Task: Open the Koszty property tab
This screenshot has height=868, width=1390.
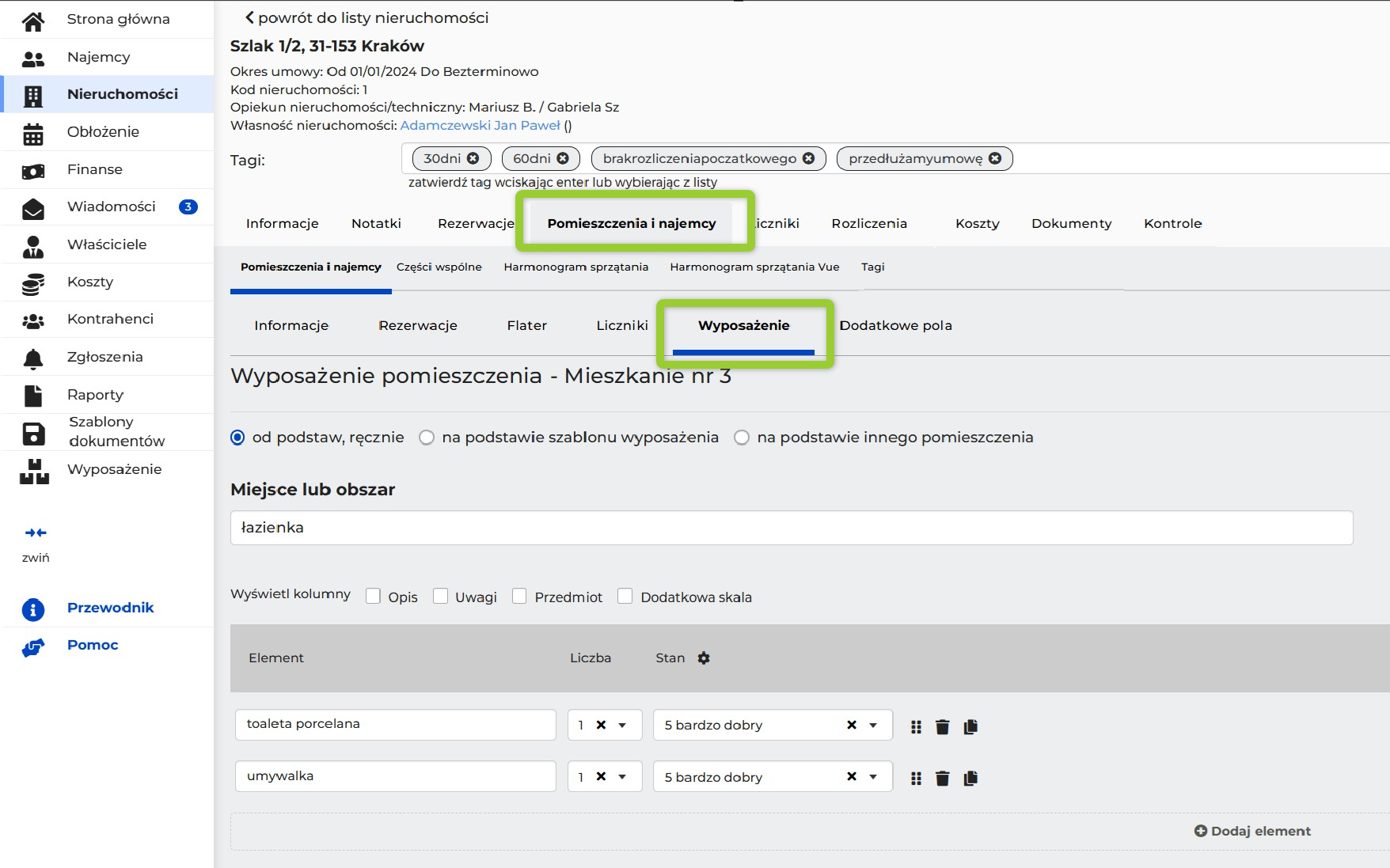Action: (x=977, y=224)
